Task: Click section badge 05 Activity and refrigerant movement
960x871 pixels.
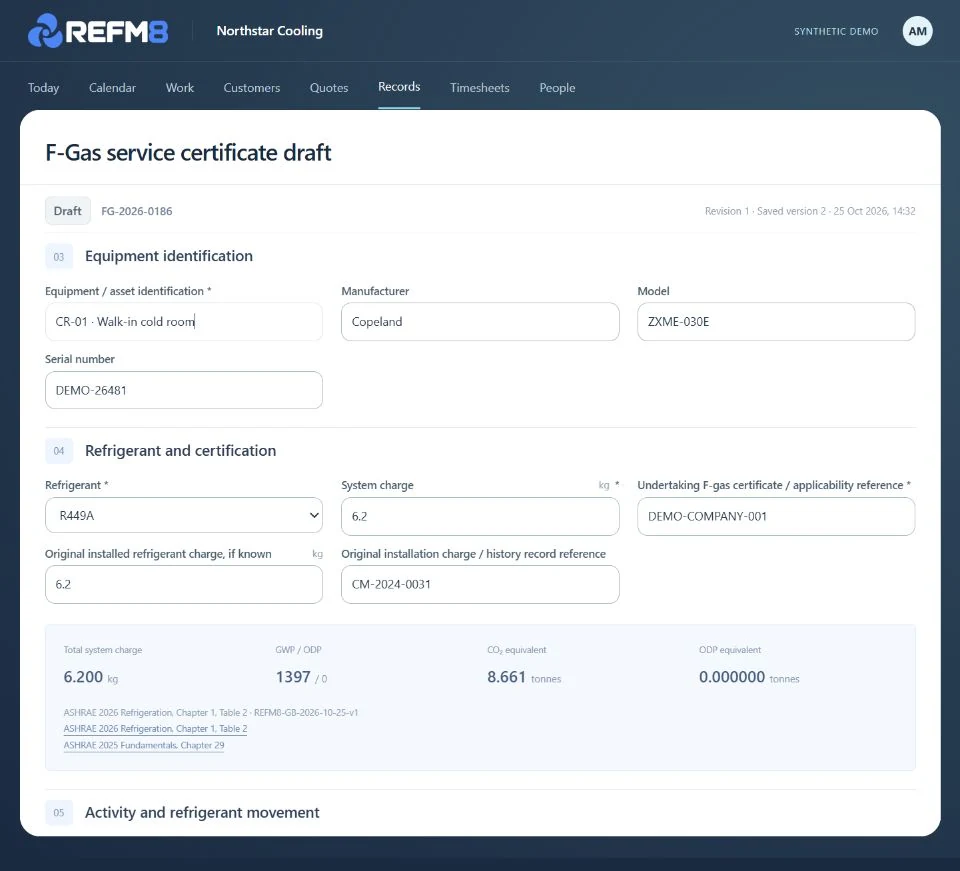Action: coord(59,813)
